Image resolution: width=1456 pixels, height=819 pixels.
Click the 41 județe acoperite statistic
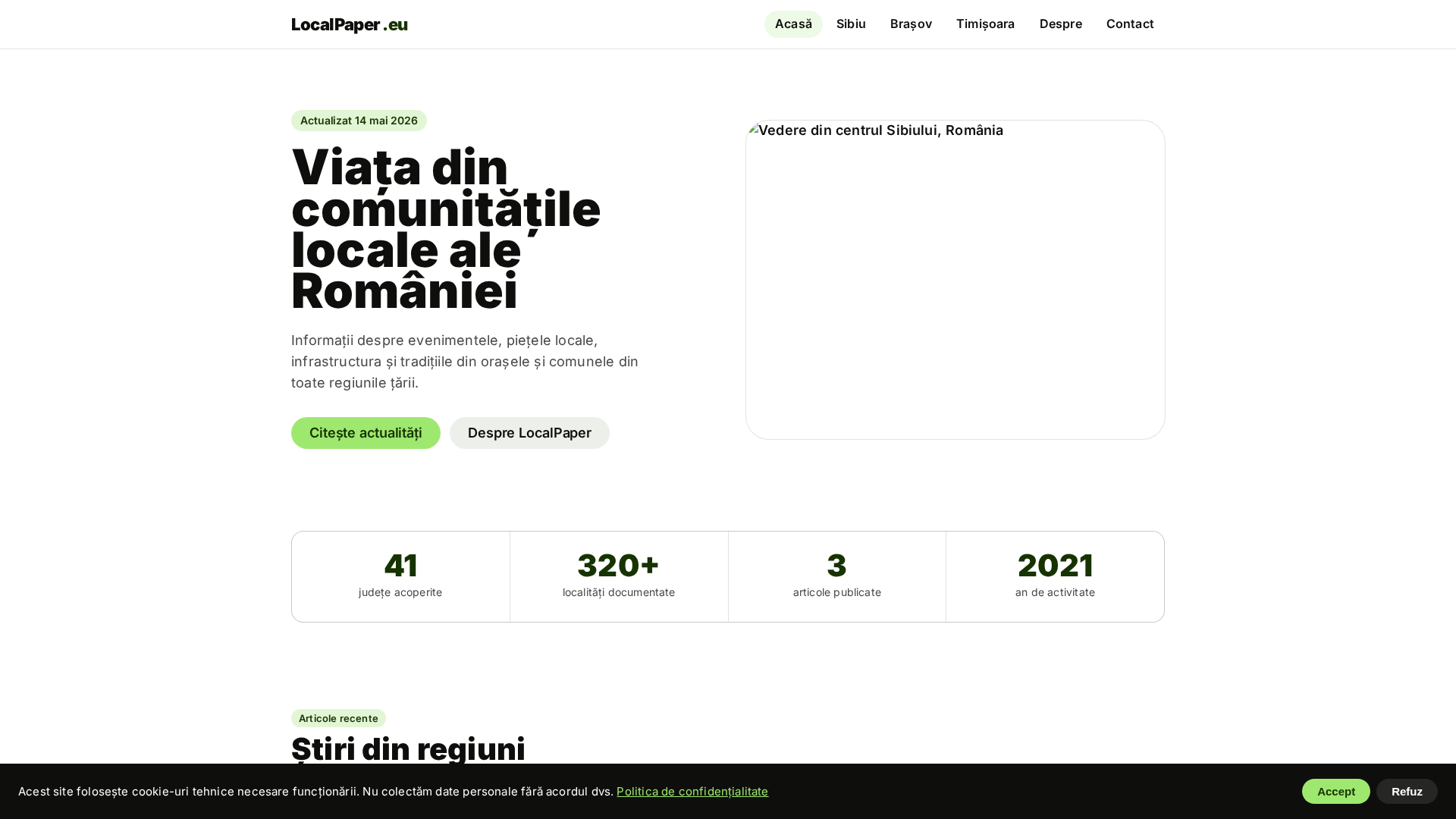click(x=400, y=576)
